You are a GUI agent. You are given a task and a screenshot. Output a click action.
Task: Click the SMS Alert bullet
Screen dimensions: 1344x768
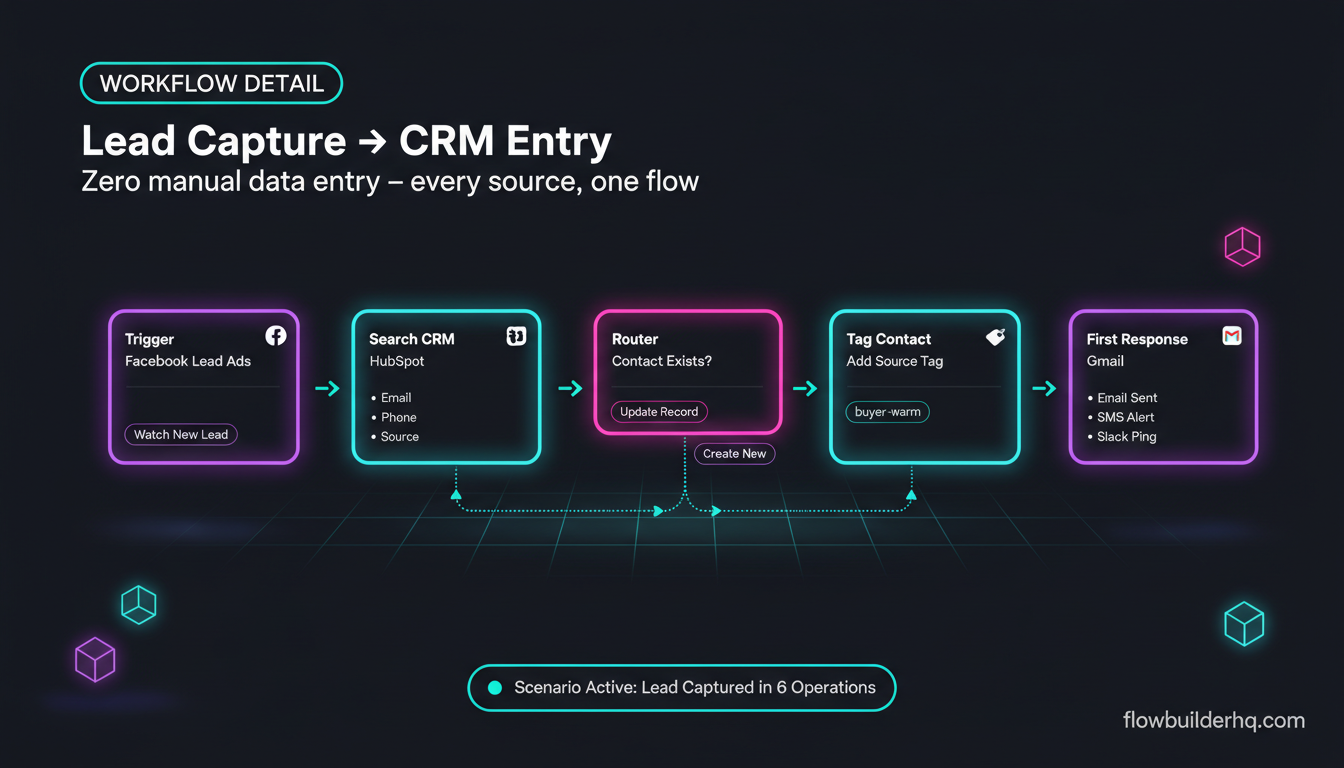point(1122,417)
